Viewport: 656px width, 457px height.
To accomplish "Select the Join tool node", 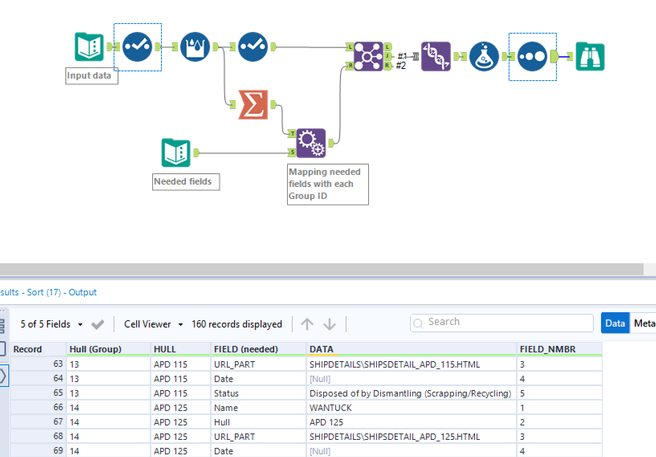I will [x=368, y=56].
